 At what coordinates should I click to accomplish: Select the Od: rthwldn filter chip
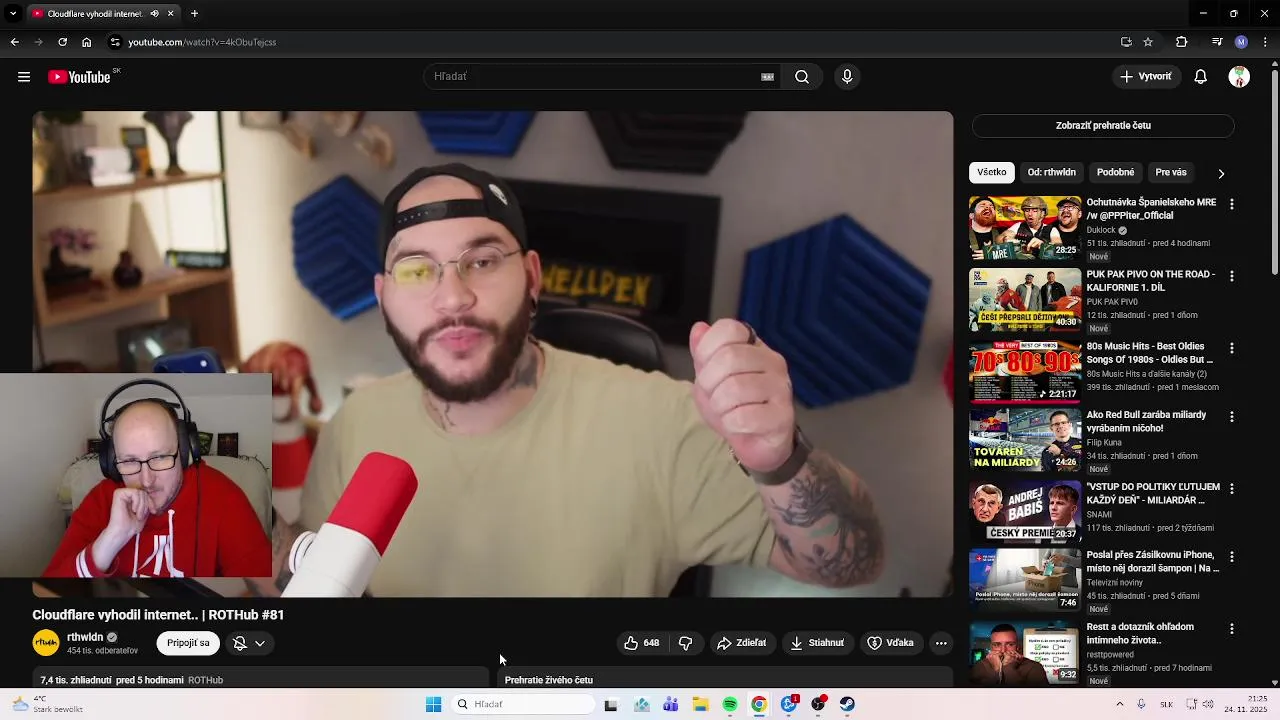(1052, 172)
